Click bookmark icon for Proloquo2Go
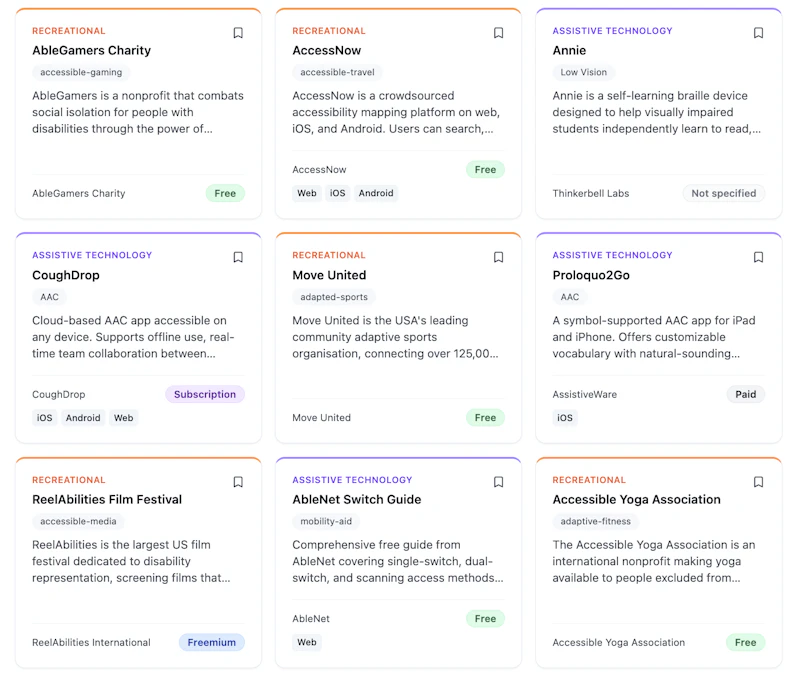Viewport: 800px width, 679px height. [759, 257]
